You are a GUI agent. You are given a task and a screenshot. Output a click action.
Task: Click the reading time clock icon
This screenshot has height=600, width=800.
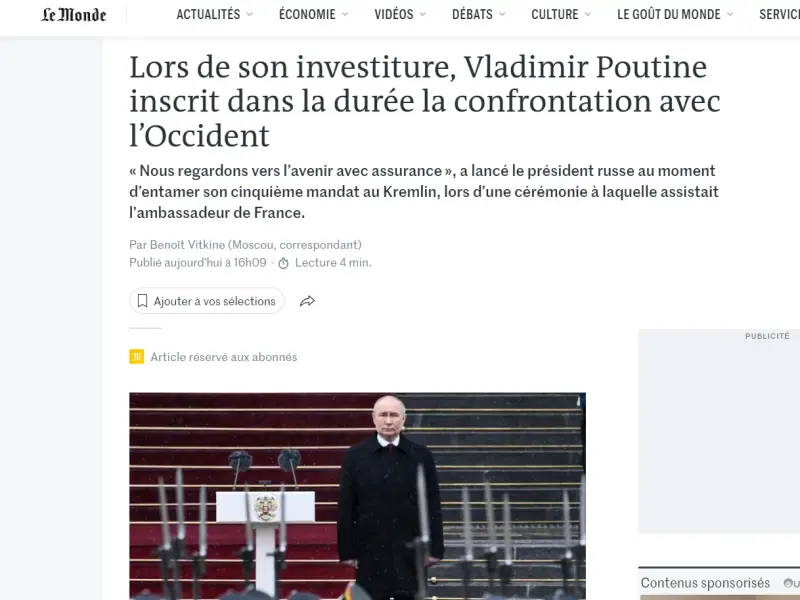click(283, 263)
